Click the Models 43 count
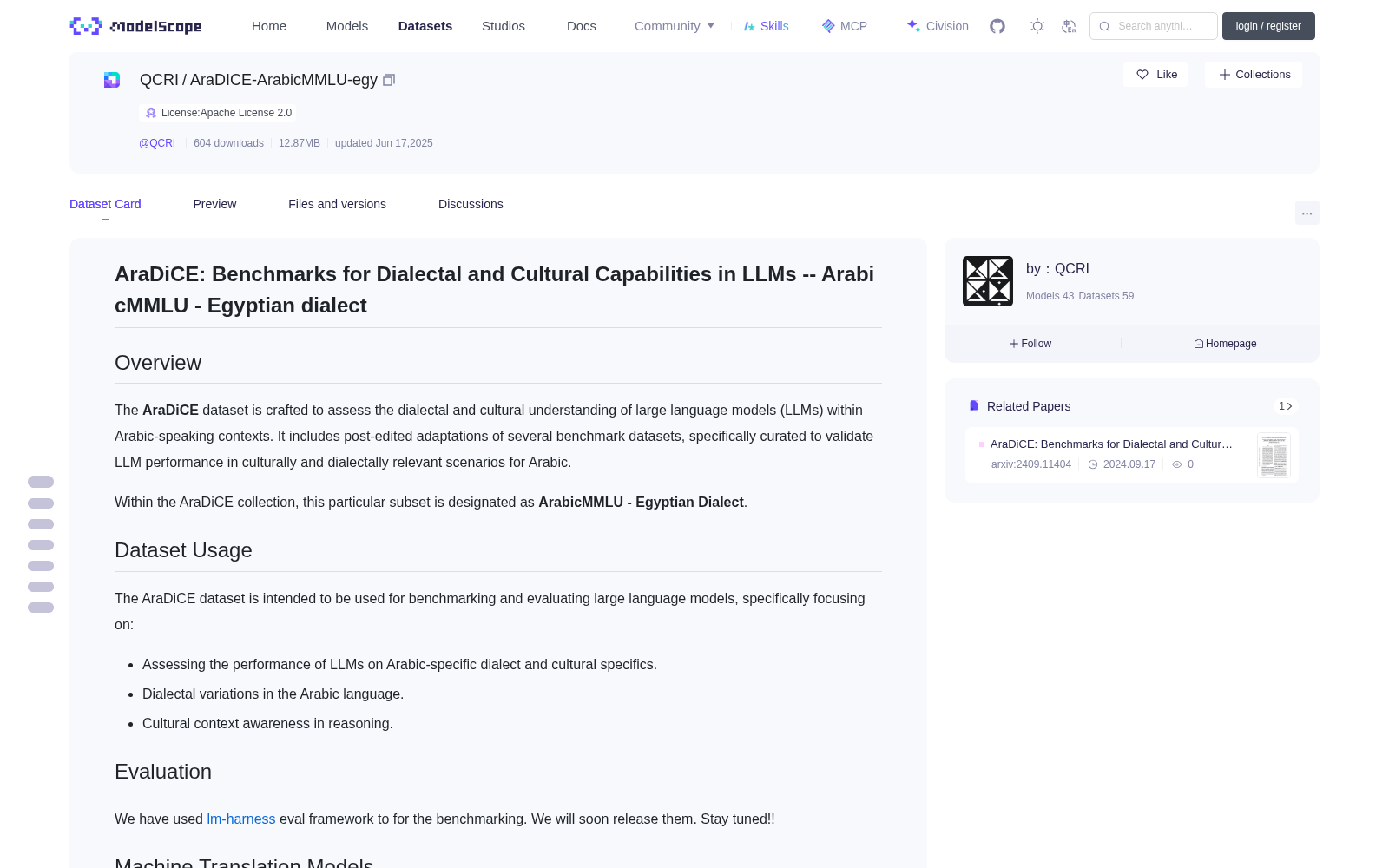1389x868 pixels. point(1050,296)
